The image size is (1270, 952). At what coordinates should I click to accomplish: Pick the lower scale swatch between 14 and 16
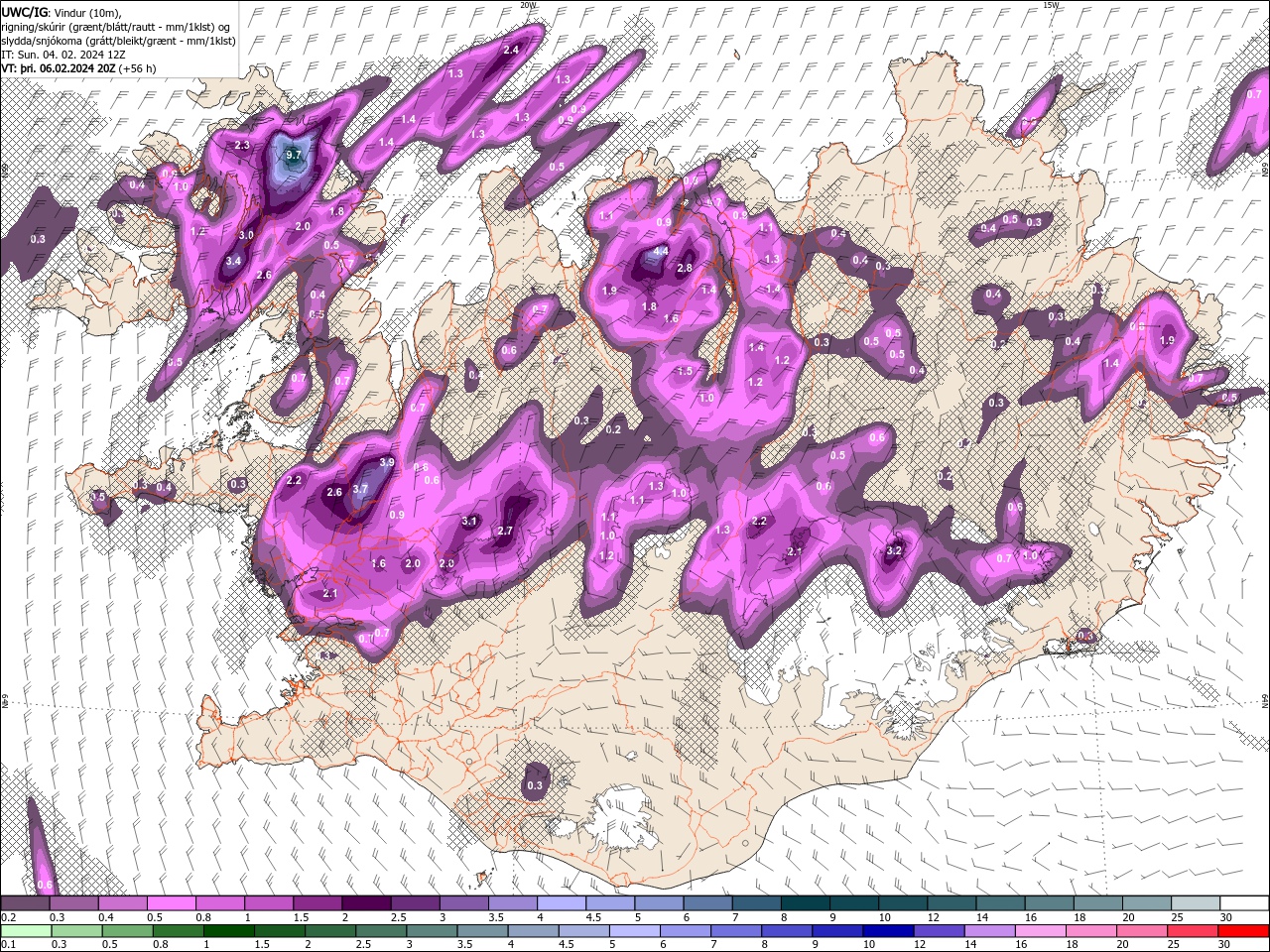click(x=988, y=931)
